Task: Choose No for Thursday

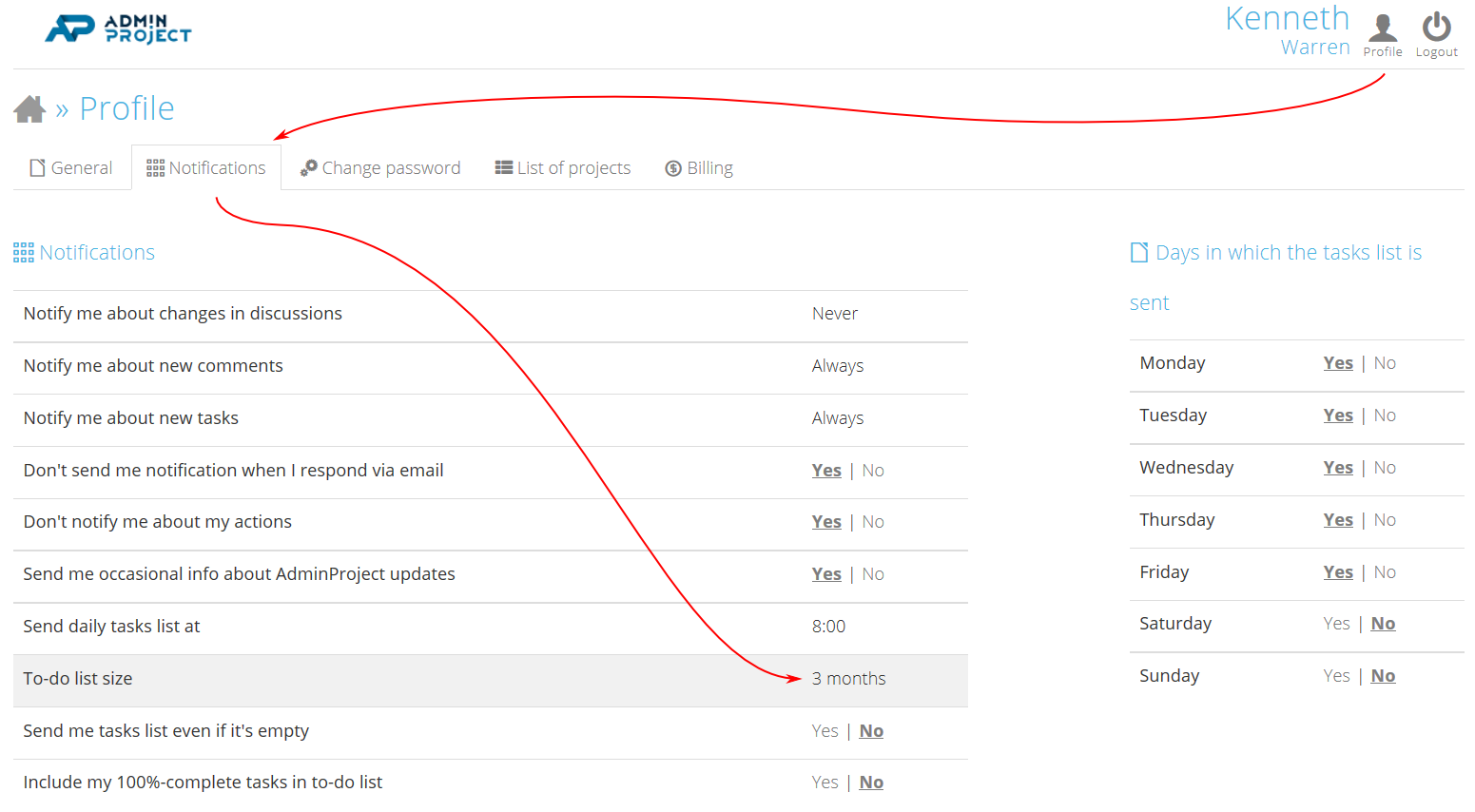Action: click(1385, 520)
